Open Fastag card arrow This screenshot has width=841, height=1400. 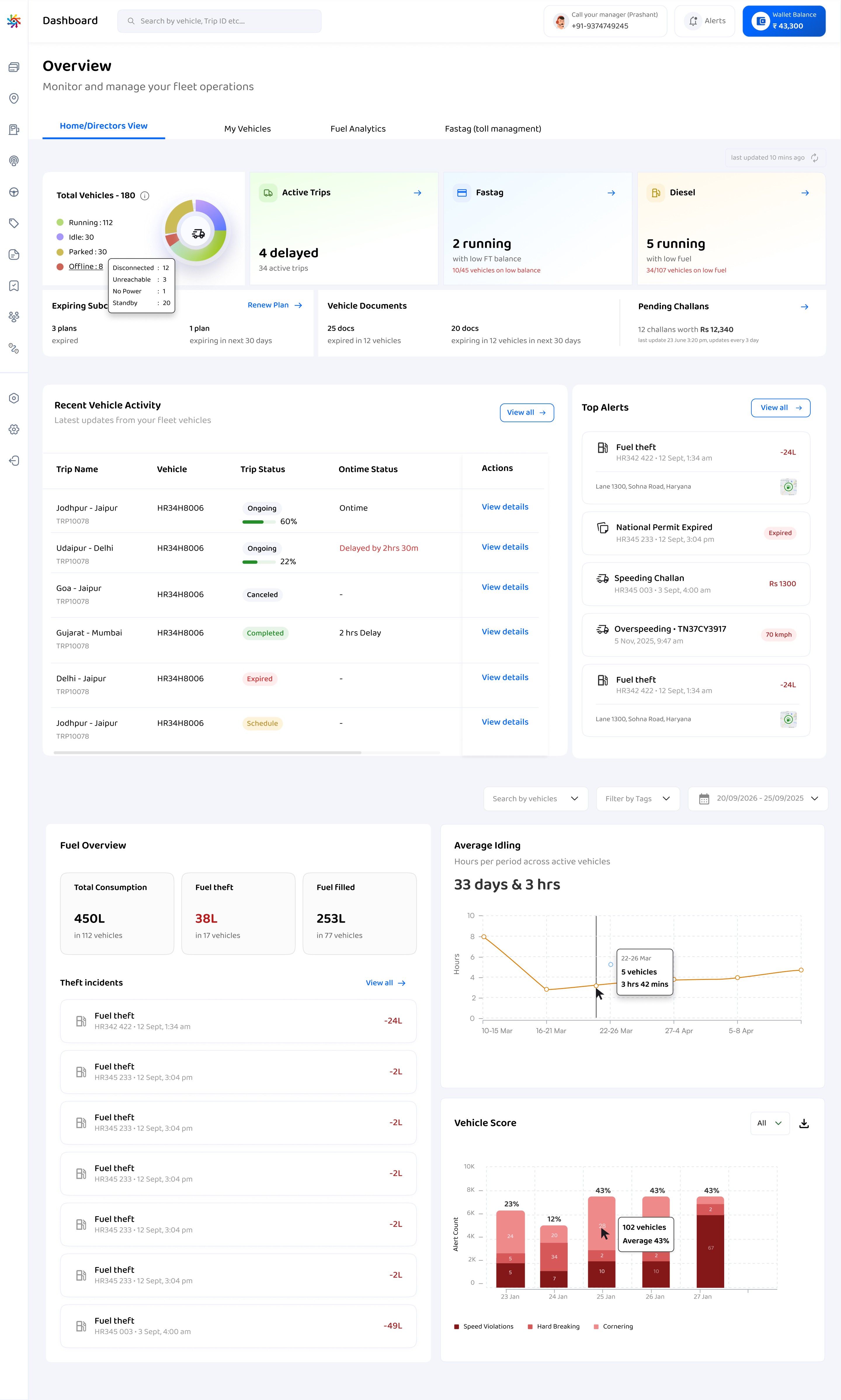(611, 193)
